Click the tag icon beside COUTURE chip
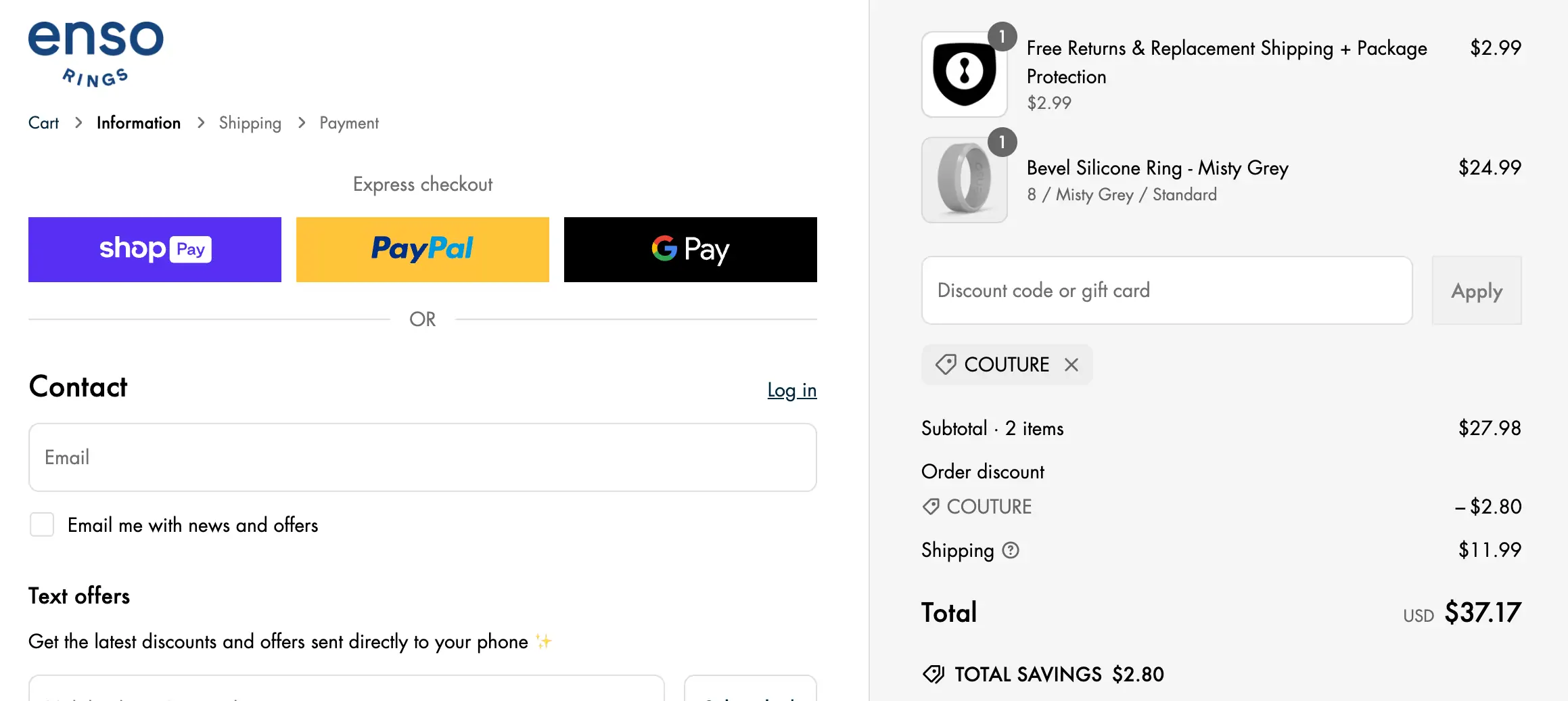Viewport: 1568px width, 701px height. pyautogui.click(x=946, y=365)
